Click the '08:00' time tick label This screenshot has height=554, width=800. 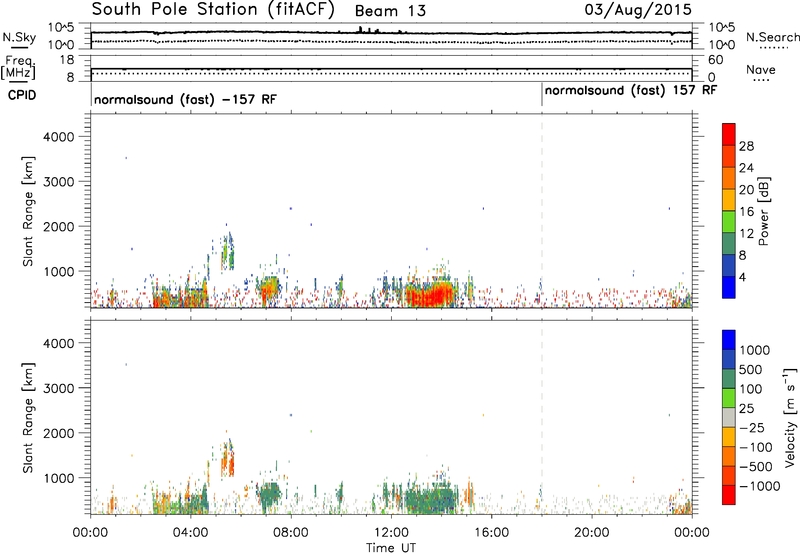pos(291,533)
